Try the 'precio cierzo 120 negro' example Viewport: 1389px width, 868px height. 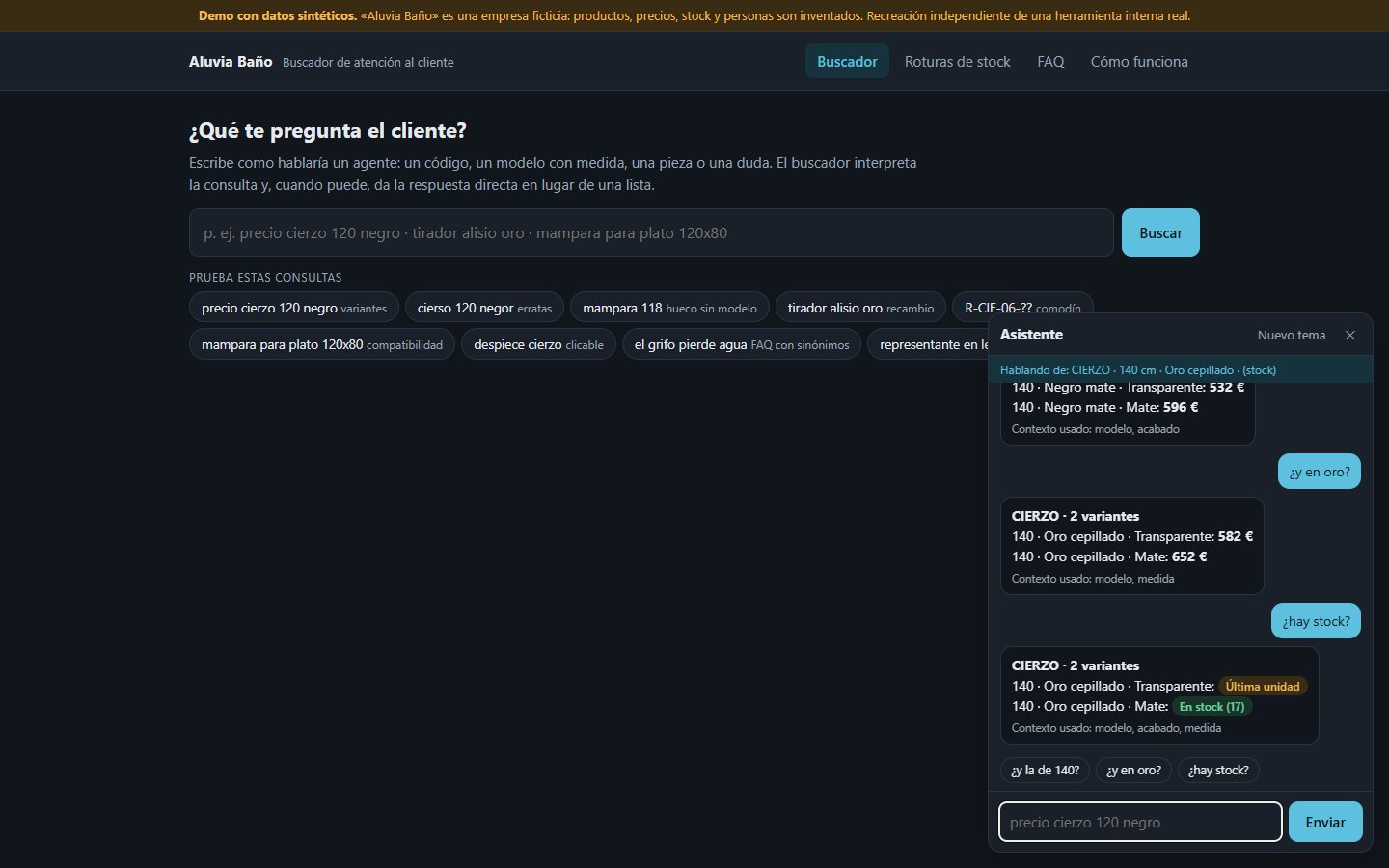(294, 308)
